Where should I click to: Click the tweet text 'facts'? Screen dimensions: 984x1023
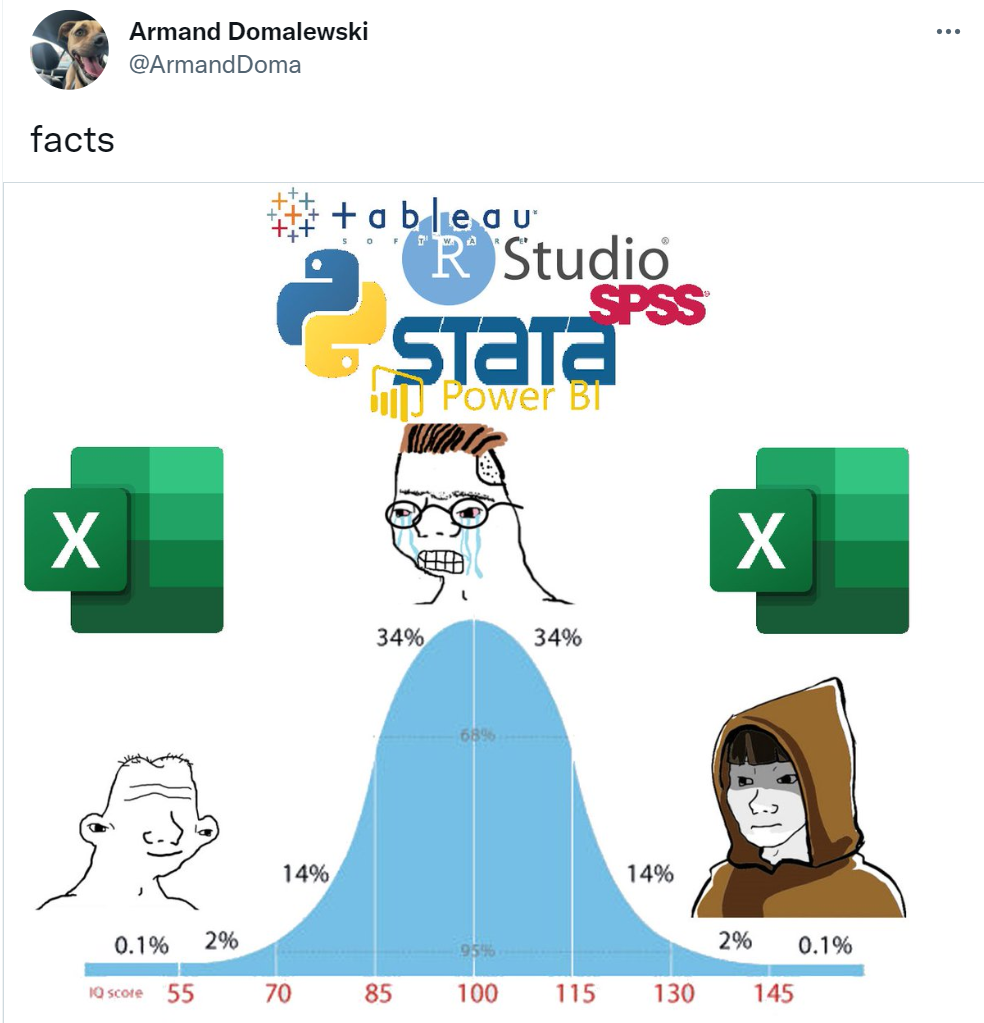pyautogui.click(x=72, y=140)
